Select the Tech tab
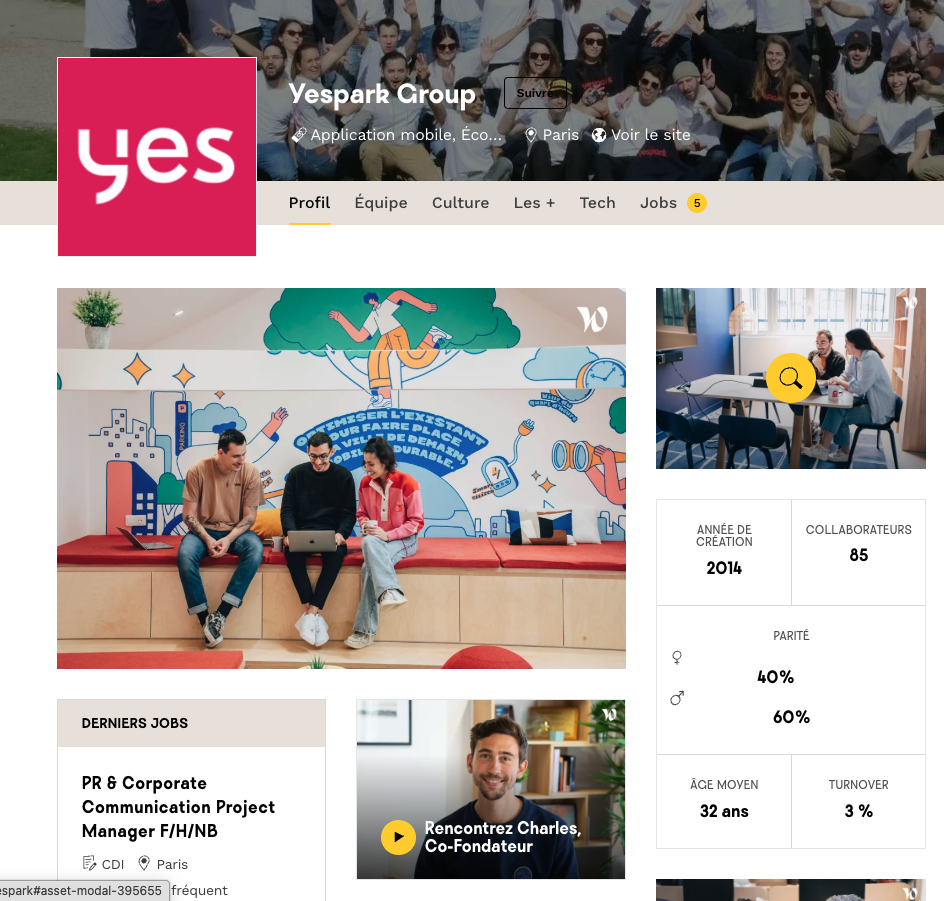This screenshot has height=901, width=944. point(597,203)
